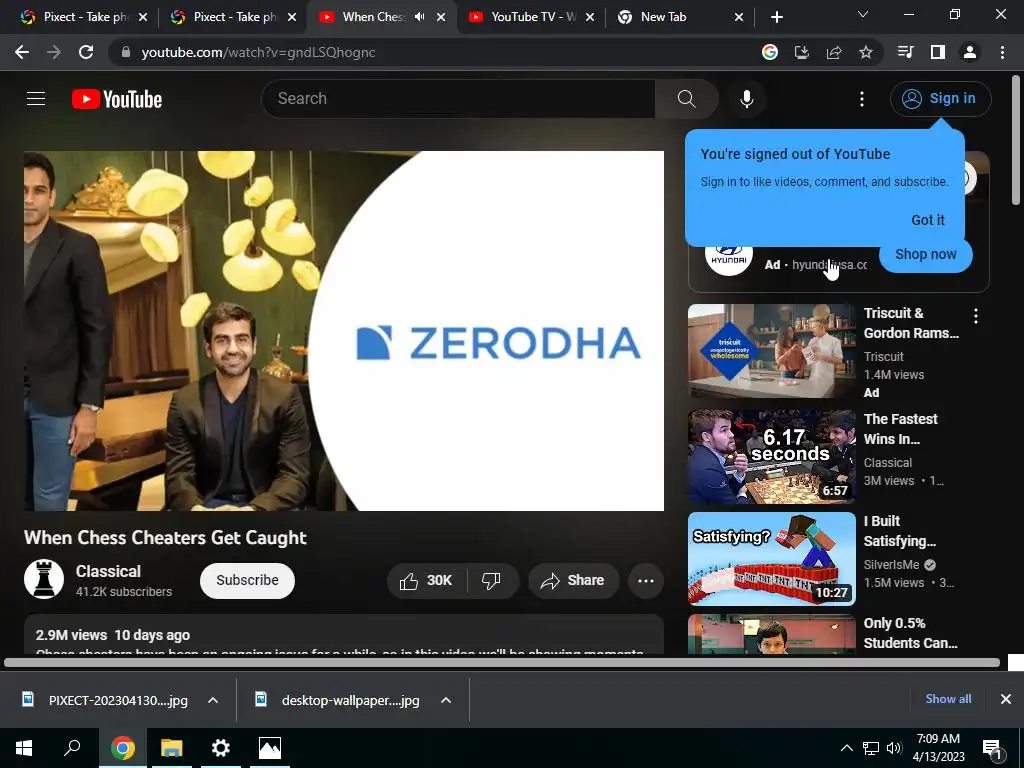Screen dimensions: 1024x768
Task: Dismiss the sign-out notice with Got it
Action: 928,220
